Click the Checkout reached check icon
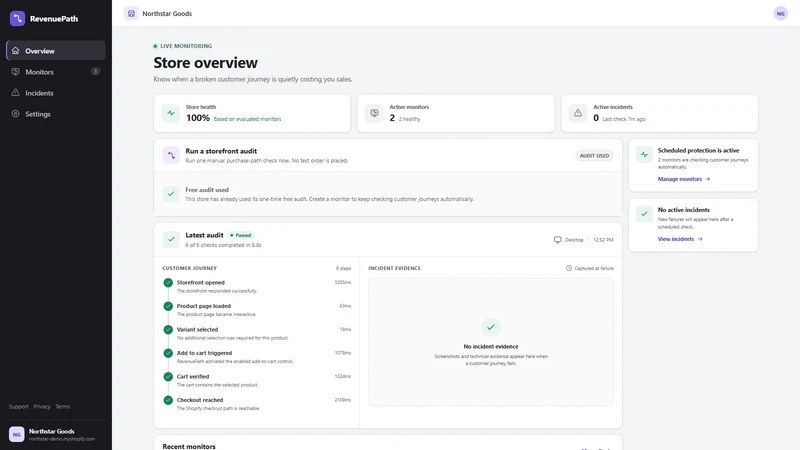This screenshot has height=450, width=800. click(x=168, y=400)
